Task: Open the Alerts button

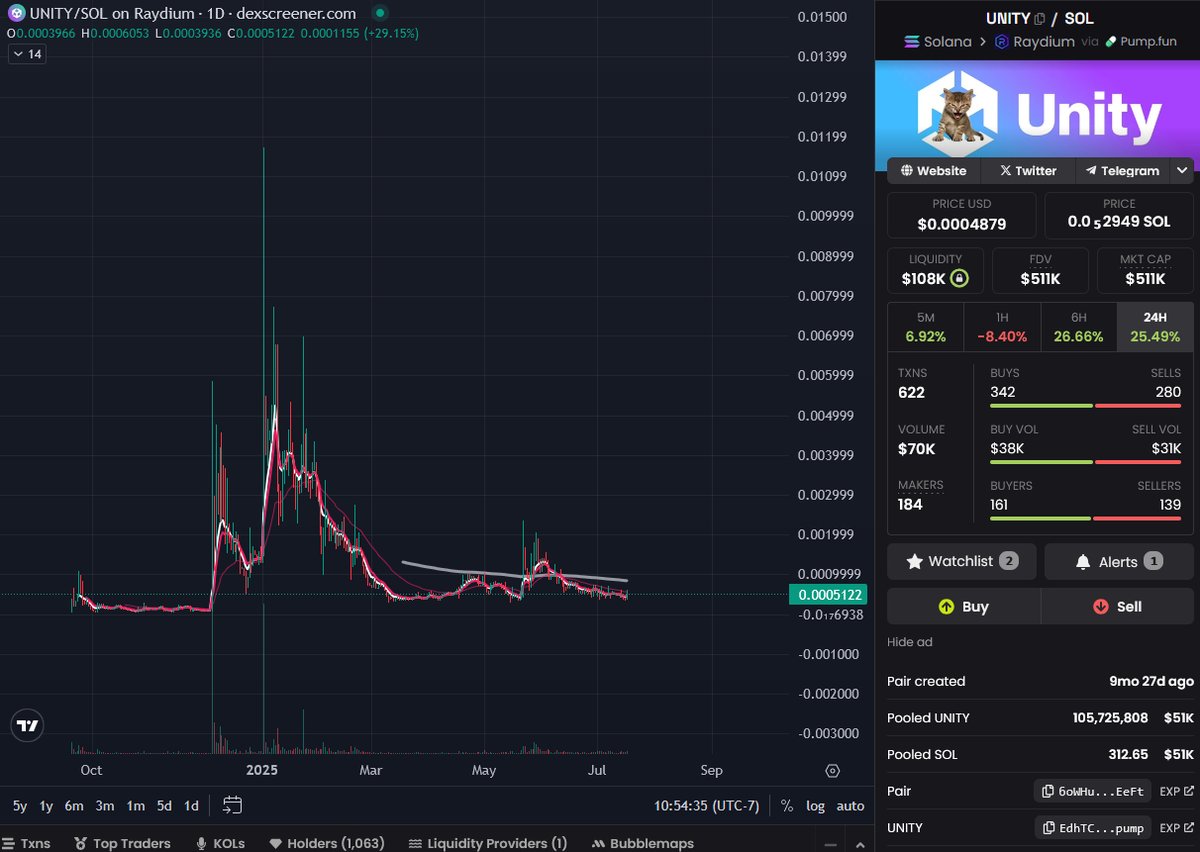Action: point(1119,562)
